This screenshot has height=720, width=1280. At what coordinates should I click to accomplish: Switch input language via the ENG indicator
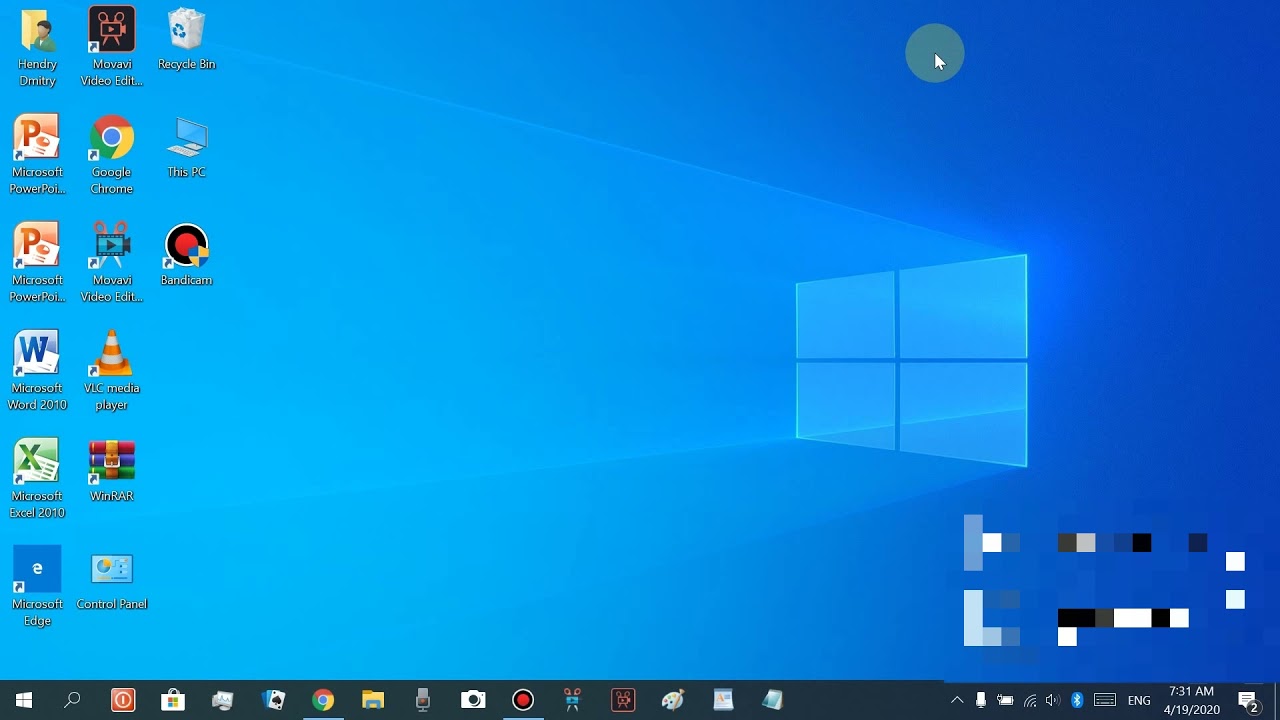click(1139, 700)
